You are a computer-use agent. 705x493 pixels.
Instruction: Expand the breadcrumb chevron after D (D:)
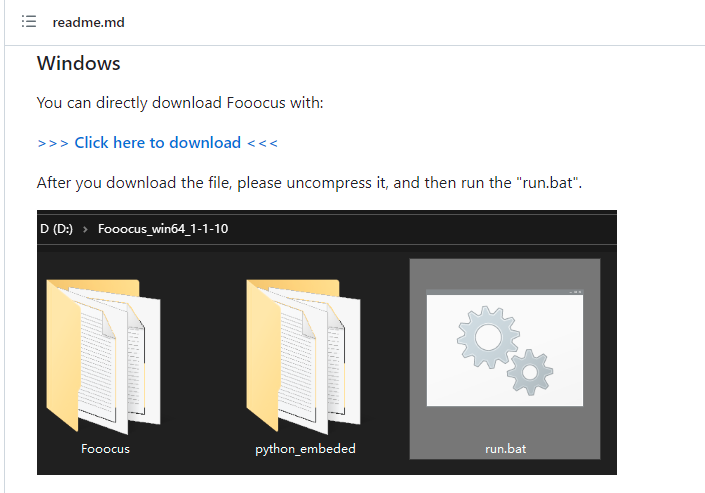point(85,229)
